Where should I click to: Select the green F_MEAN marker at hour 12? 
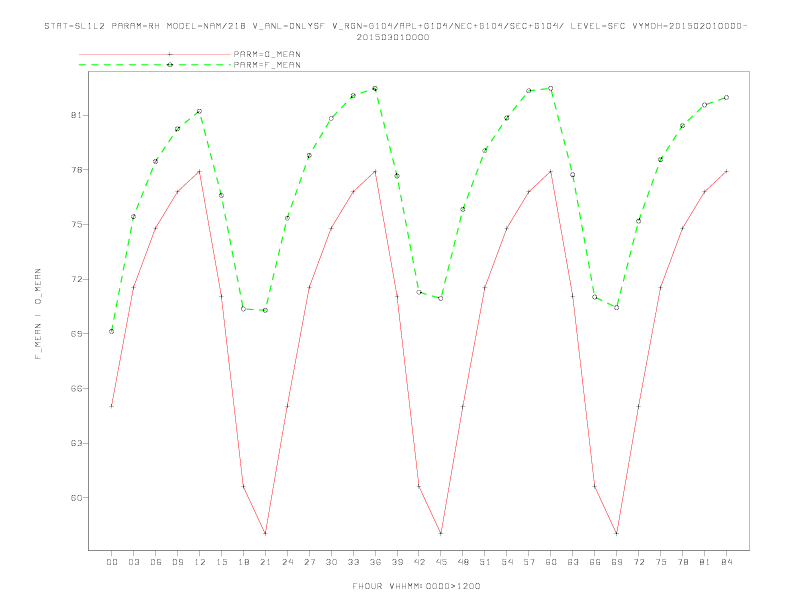click(x=200, y=111)
